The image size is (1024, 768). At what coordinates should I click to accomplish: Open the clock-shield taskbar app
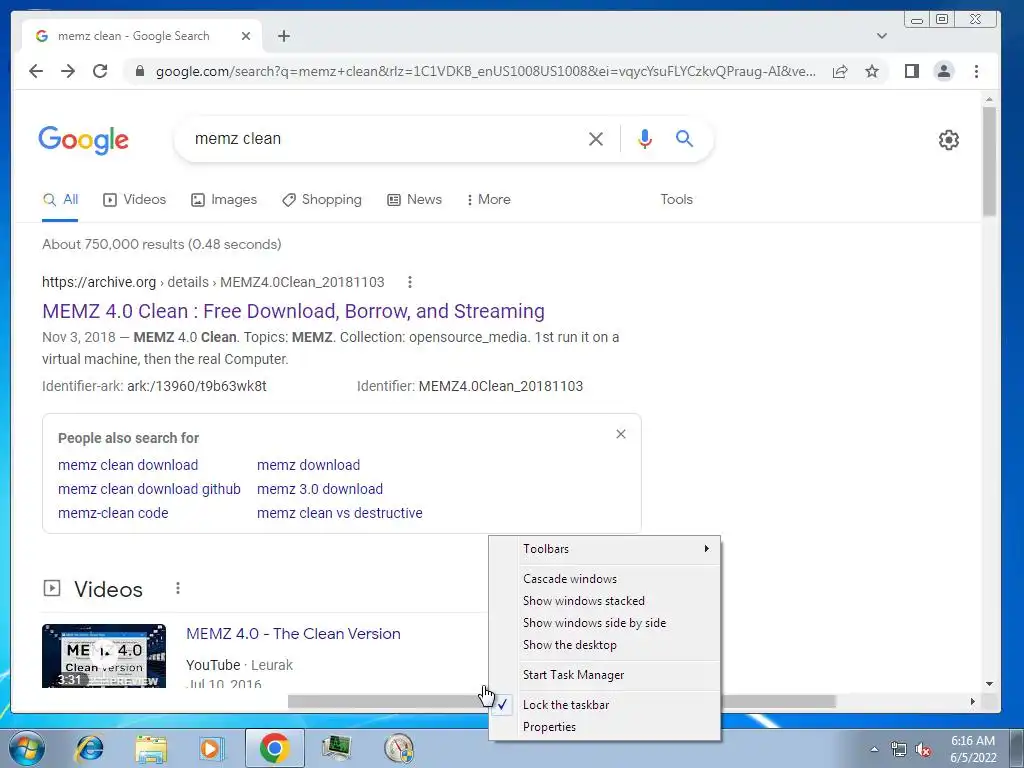[x=399, y=748]
